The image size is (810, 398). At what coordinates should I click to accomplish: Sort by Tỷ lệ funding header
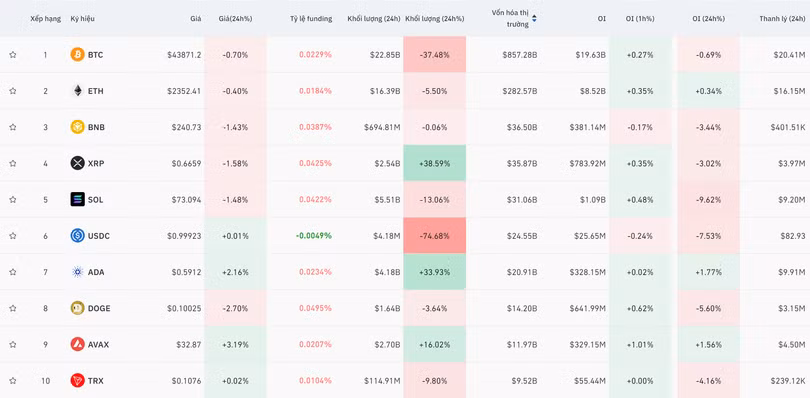[311, 19]
